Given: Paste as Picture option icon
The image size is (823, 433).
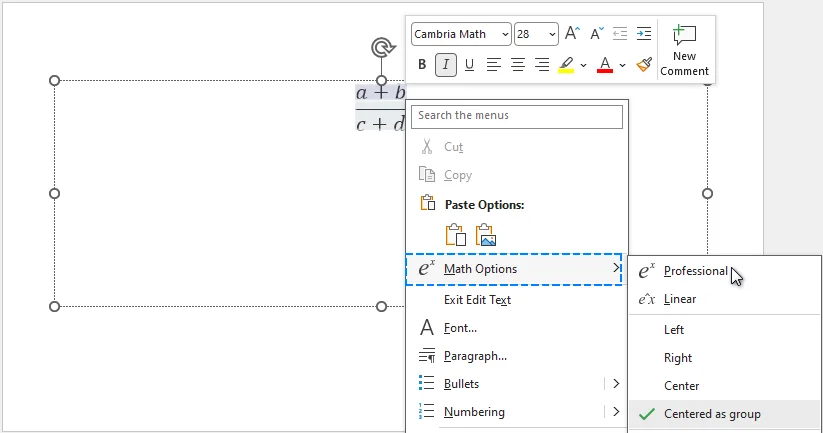Looking at the screenshot, I should 486,235.
